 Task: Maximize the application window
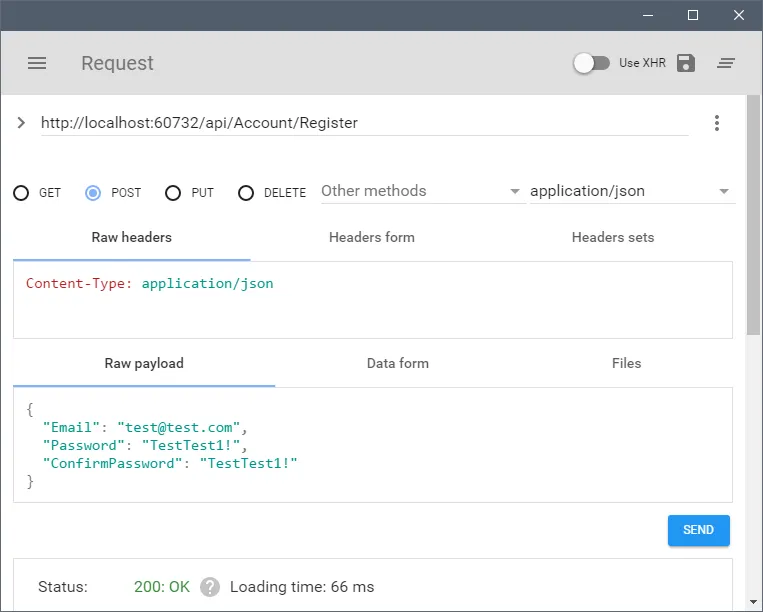[693, 16]
